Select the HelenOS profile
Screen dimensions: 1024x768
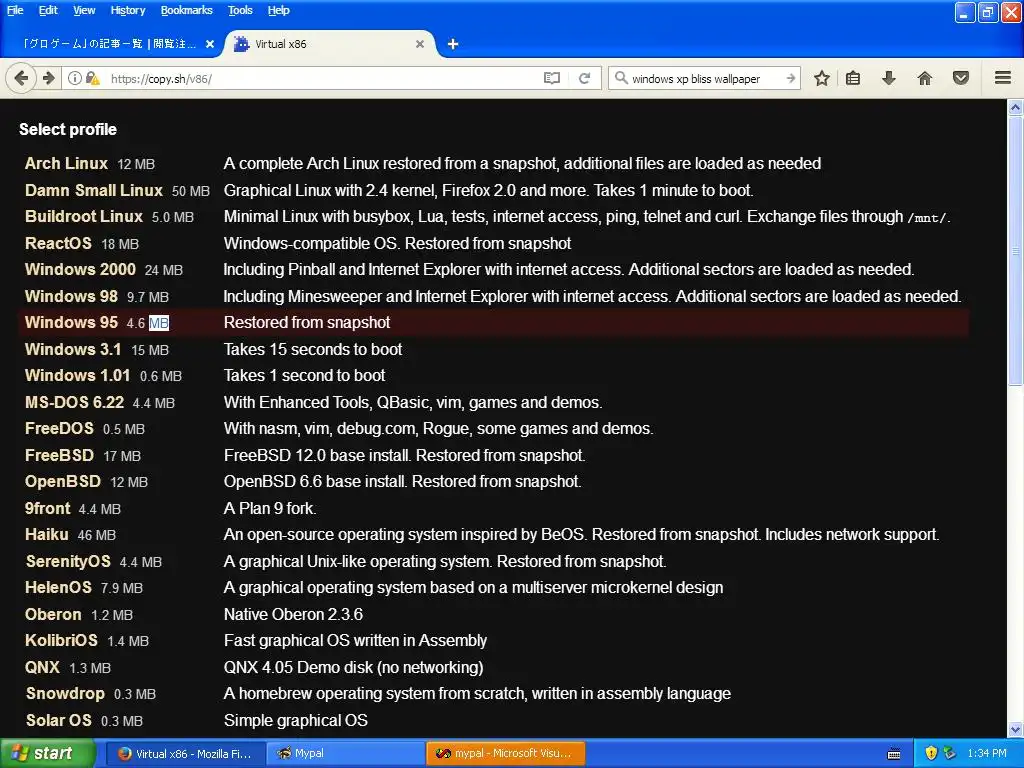(x=58, y=587)
